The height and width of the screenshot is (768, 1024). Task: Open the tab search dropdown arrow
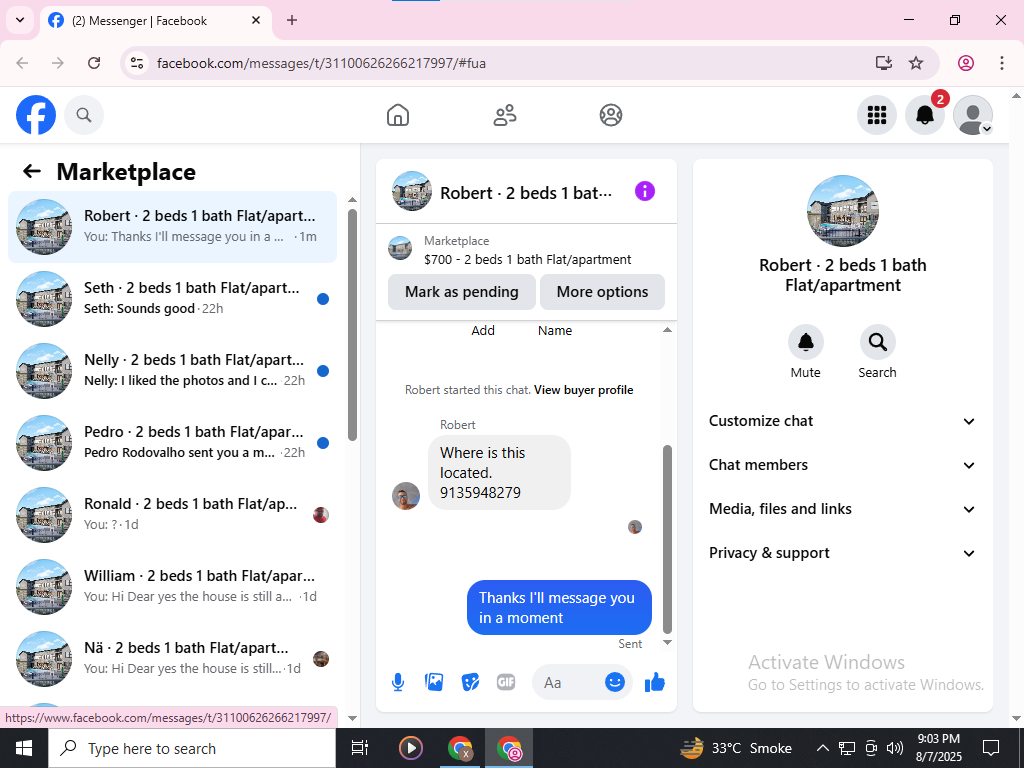pos(20,20)
